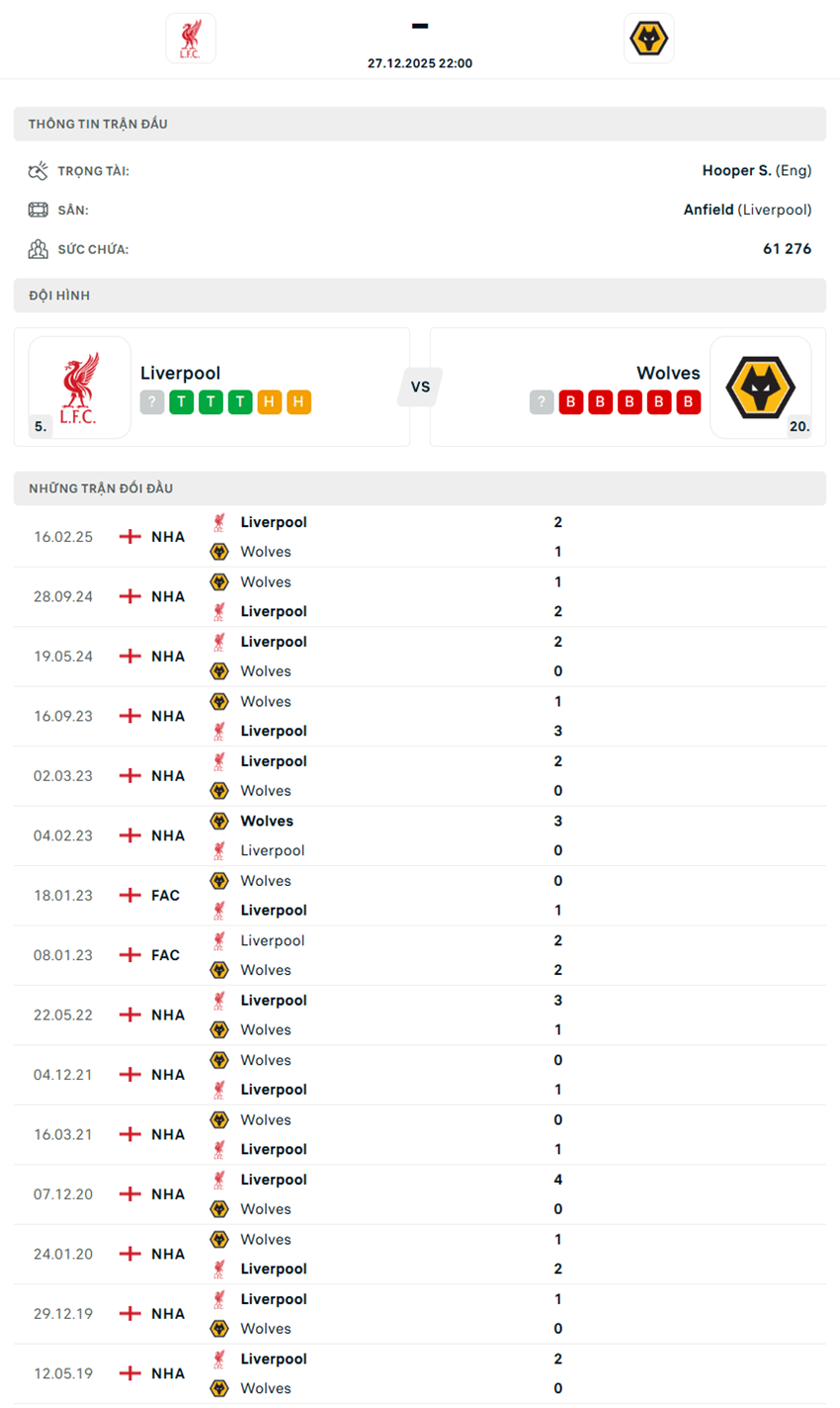
Task: Collapse the ĐỘI HÌNH section header
Action: click(419, 295)
